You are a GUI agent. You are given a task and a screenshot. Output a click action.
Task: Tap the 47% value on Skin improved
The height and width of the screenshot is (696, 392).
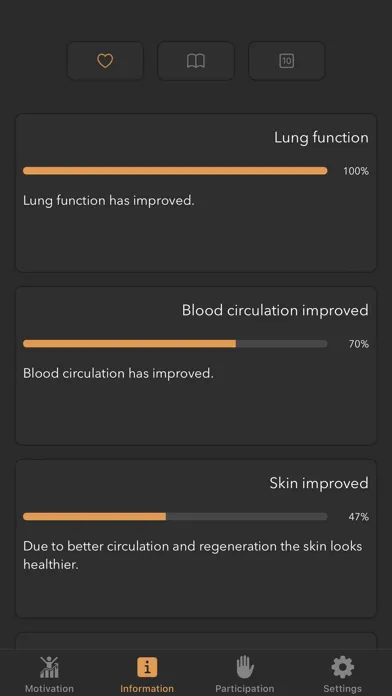tap(358, 517)
